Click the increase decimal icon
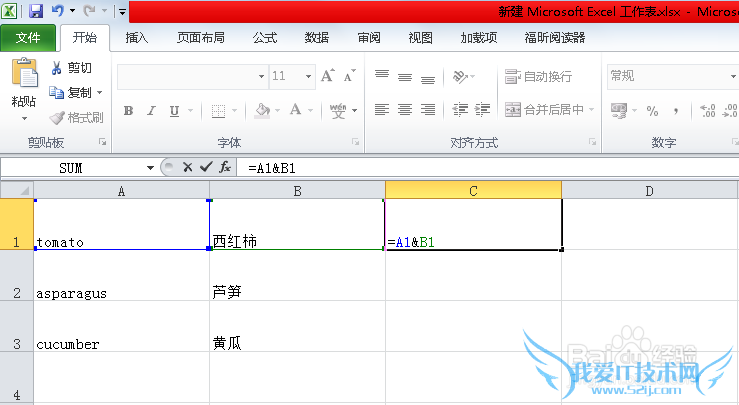 click(x=708, y=111)
